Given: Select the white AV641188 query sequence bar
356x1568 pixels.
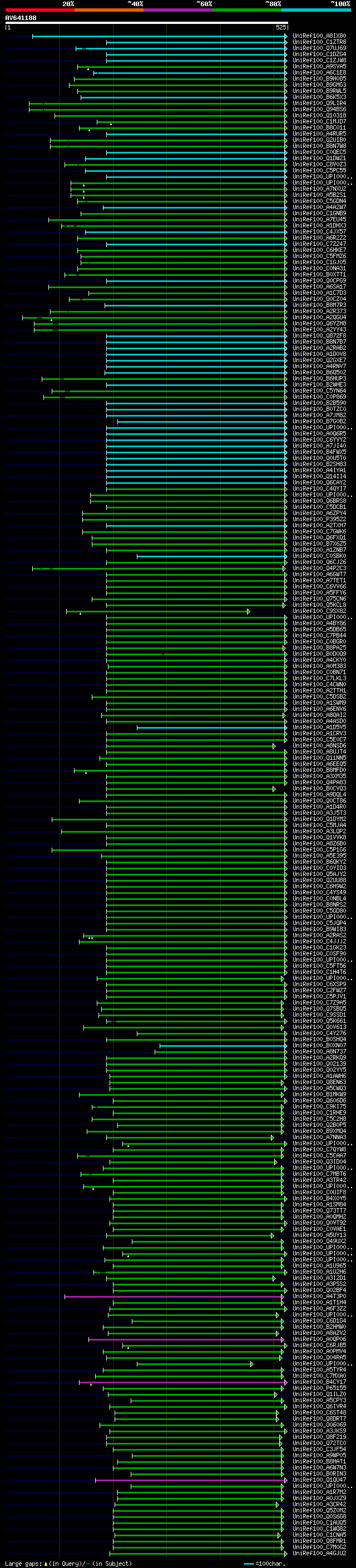Looking at the screenshot, I should click(x=147, y=22).
